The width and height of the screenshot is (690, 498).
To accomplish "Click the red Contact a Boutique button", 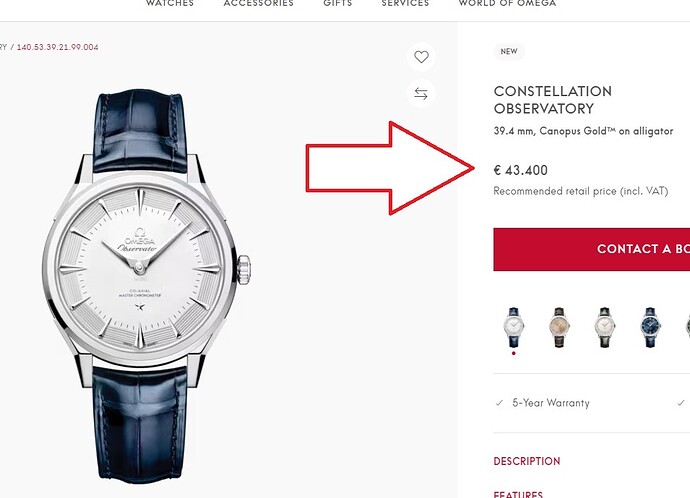I will [x=592, y=249].
